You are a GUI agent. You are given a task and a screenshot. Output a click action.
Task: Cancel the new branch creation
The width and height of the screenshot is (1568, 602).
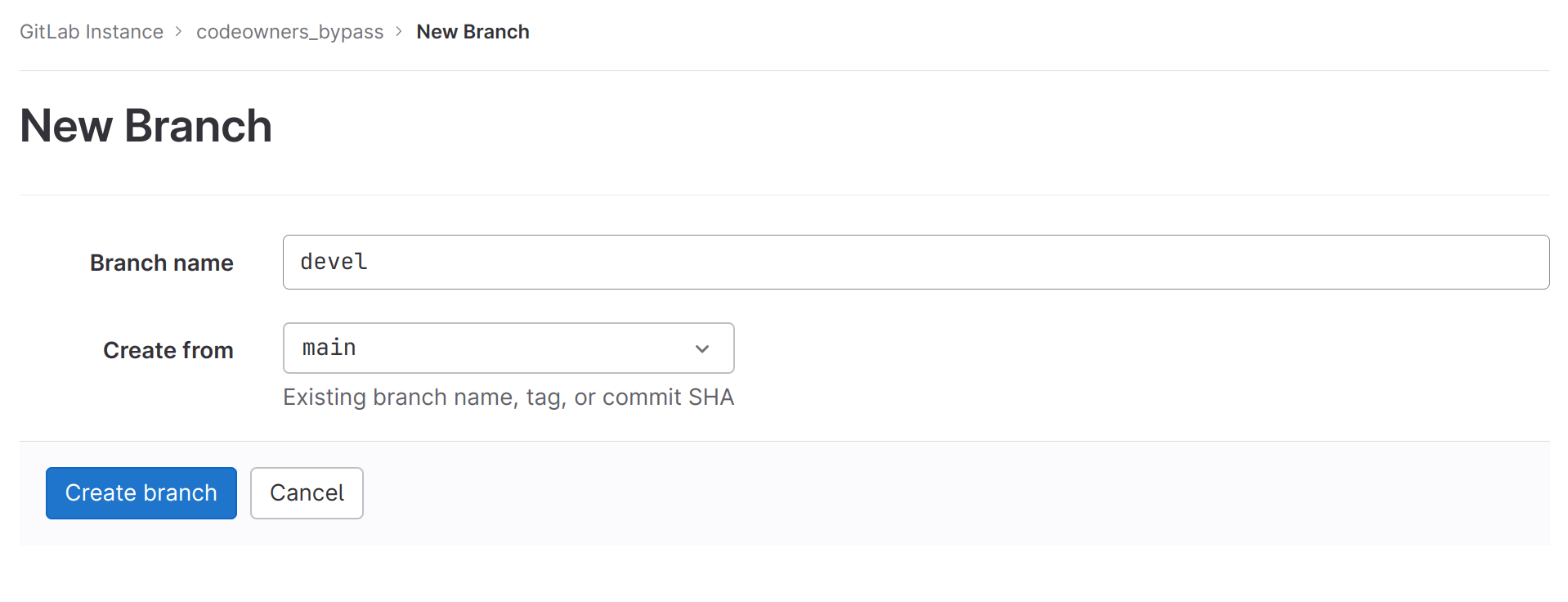(307, 493)
